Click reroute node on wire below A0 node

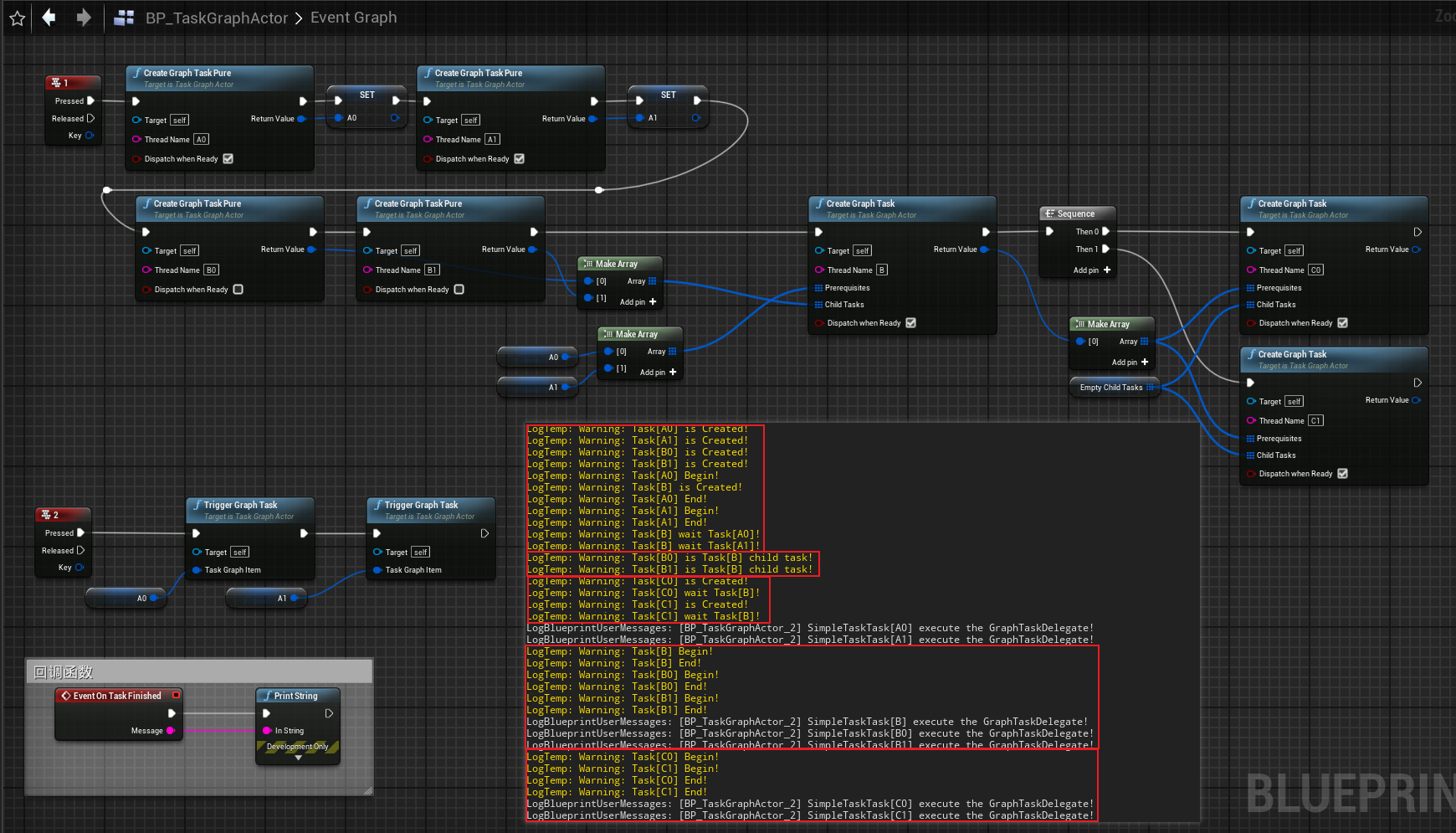pos(106,190)
